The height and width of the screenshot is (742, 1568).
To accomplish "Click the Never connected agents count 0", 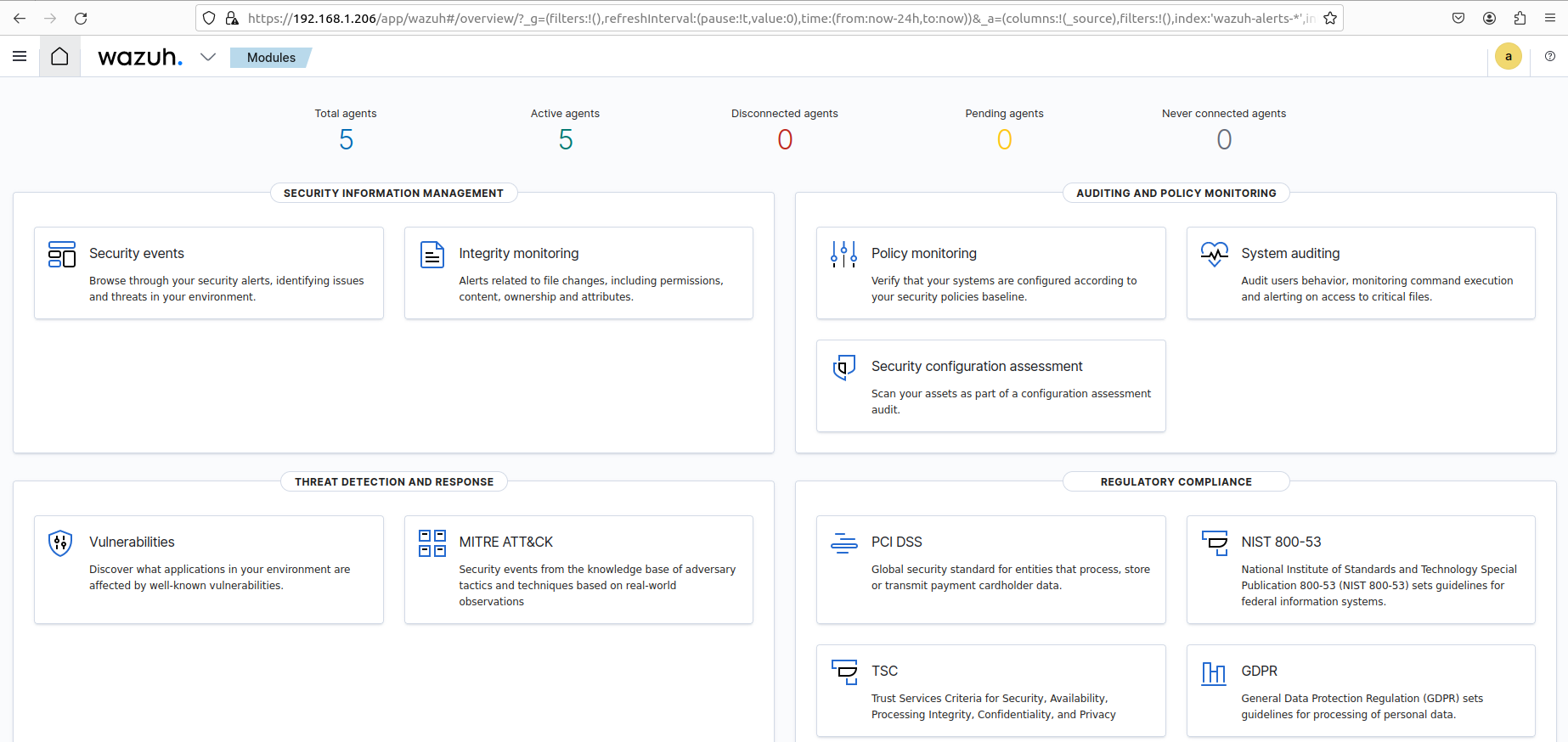I will [1224, 139].
